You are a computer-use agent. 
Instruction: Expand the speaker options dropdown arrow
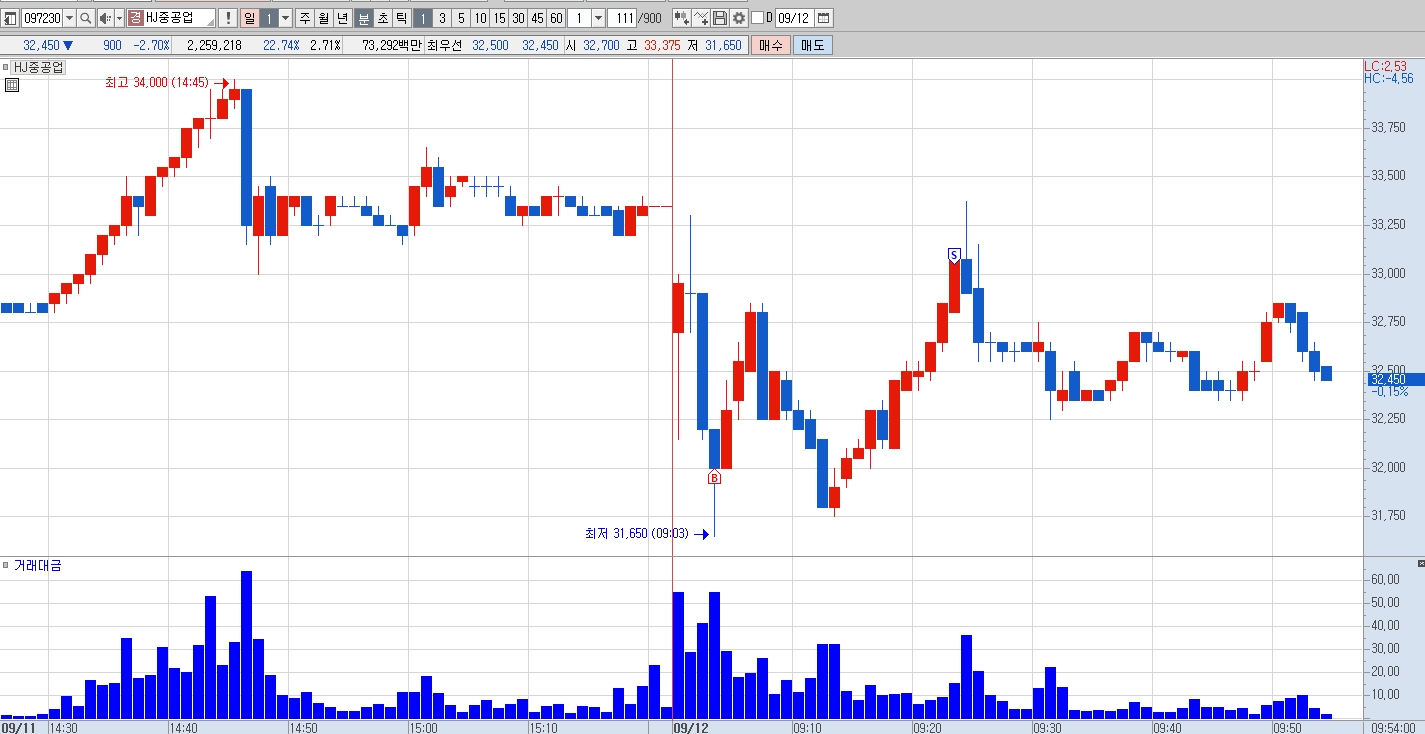119,18
